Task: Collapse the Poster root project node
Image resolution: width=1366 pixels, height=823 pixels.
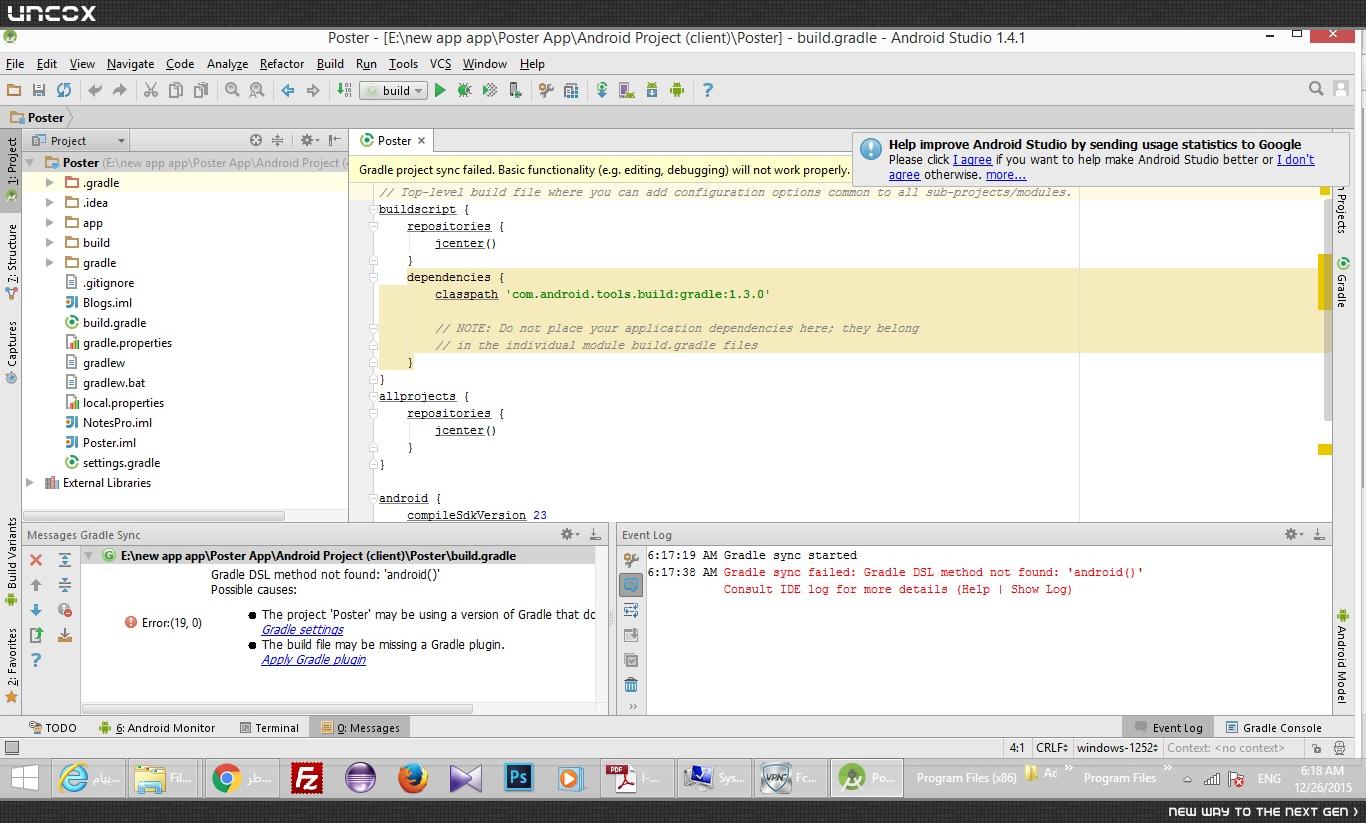Action: pyautogui.click(x=30, y=163)
